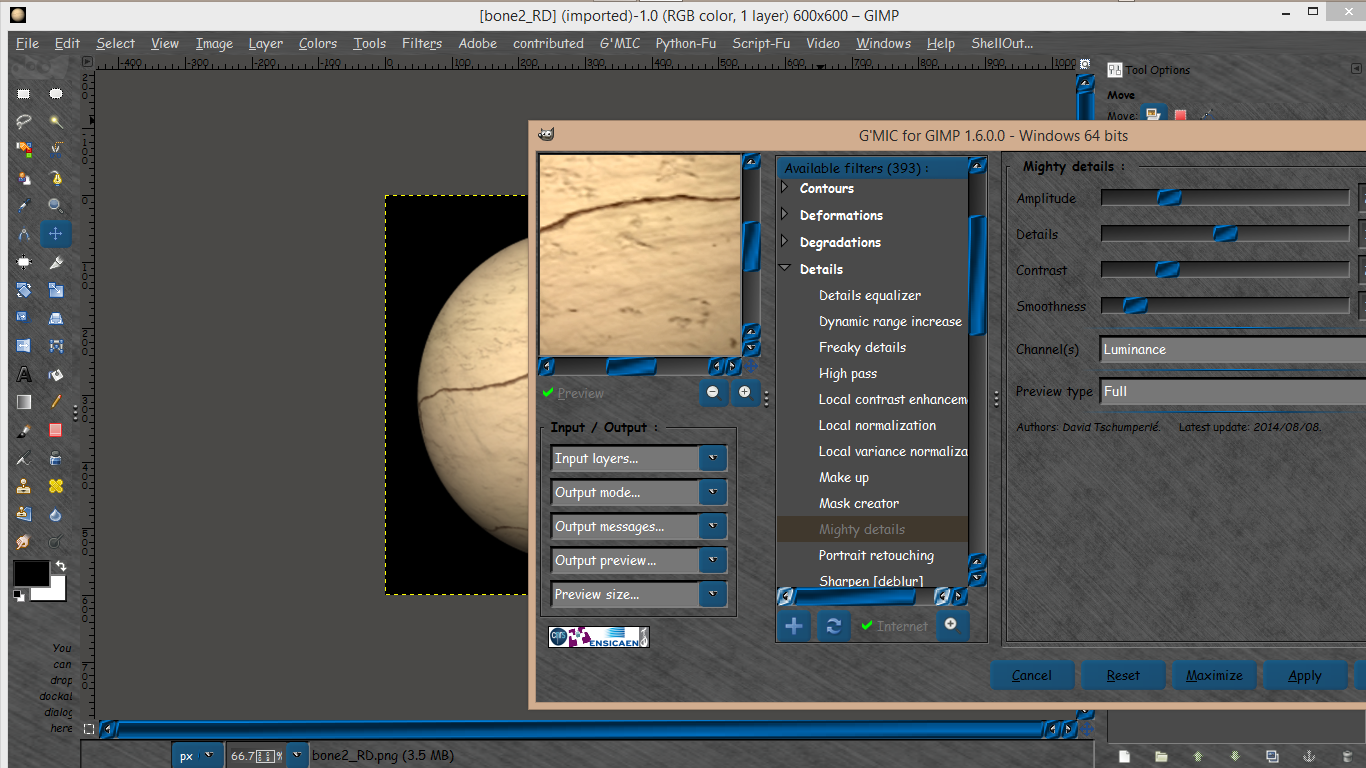This screenshot has width=1366, height=768.
Task: Select the Scissors Select tool
Action: click(56, 150)
